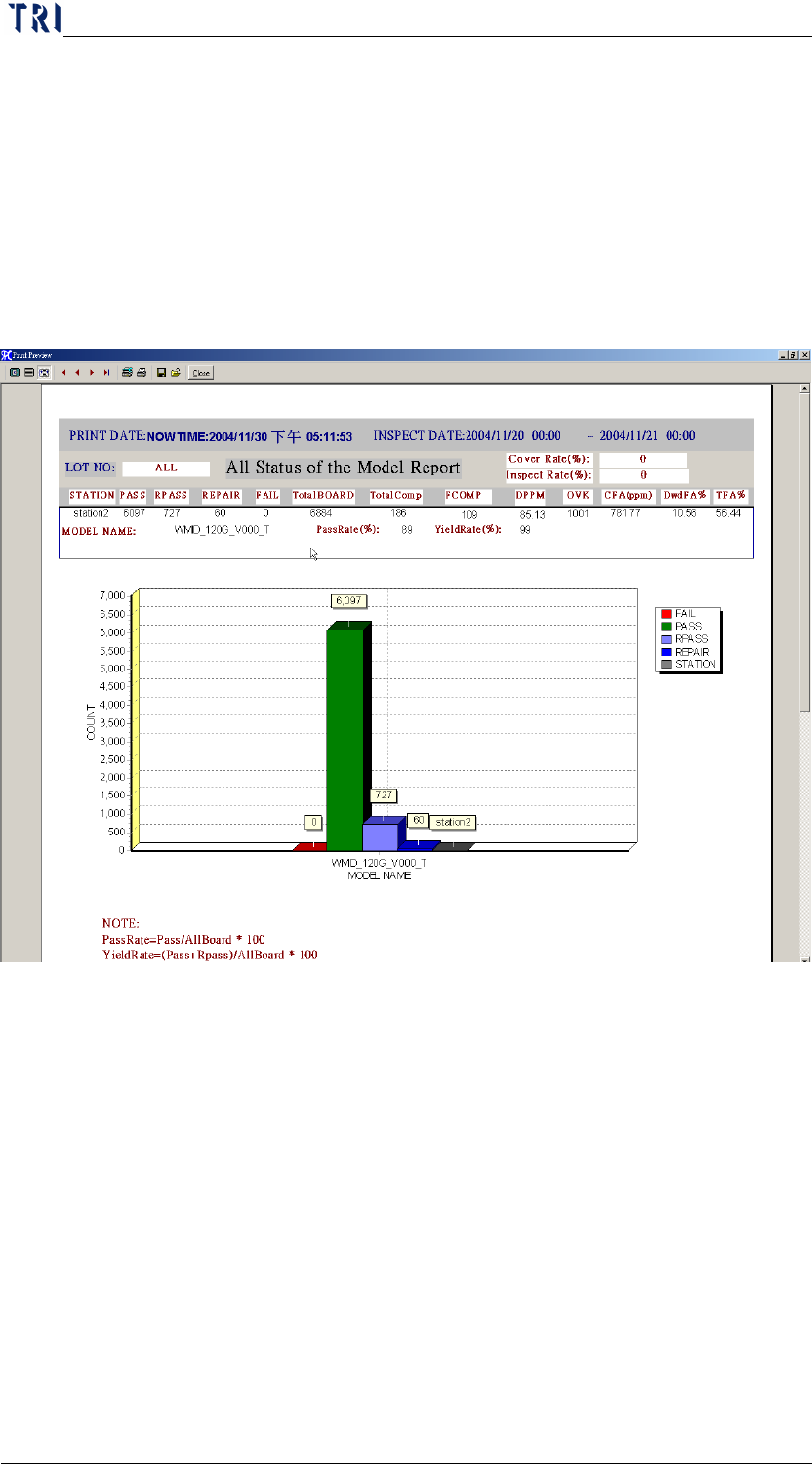Click the TFA% column header
The image size is (812, 1464).
730,496
